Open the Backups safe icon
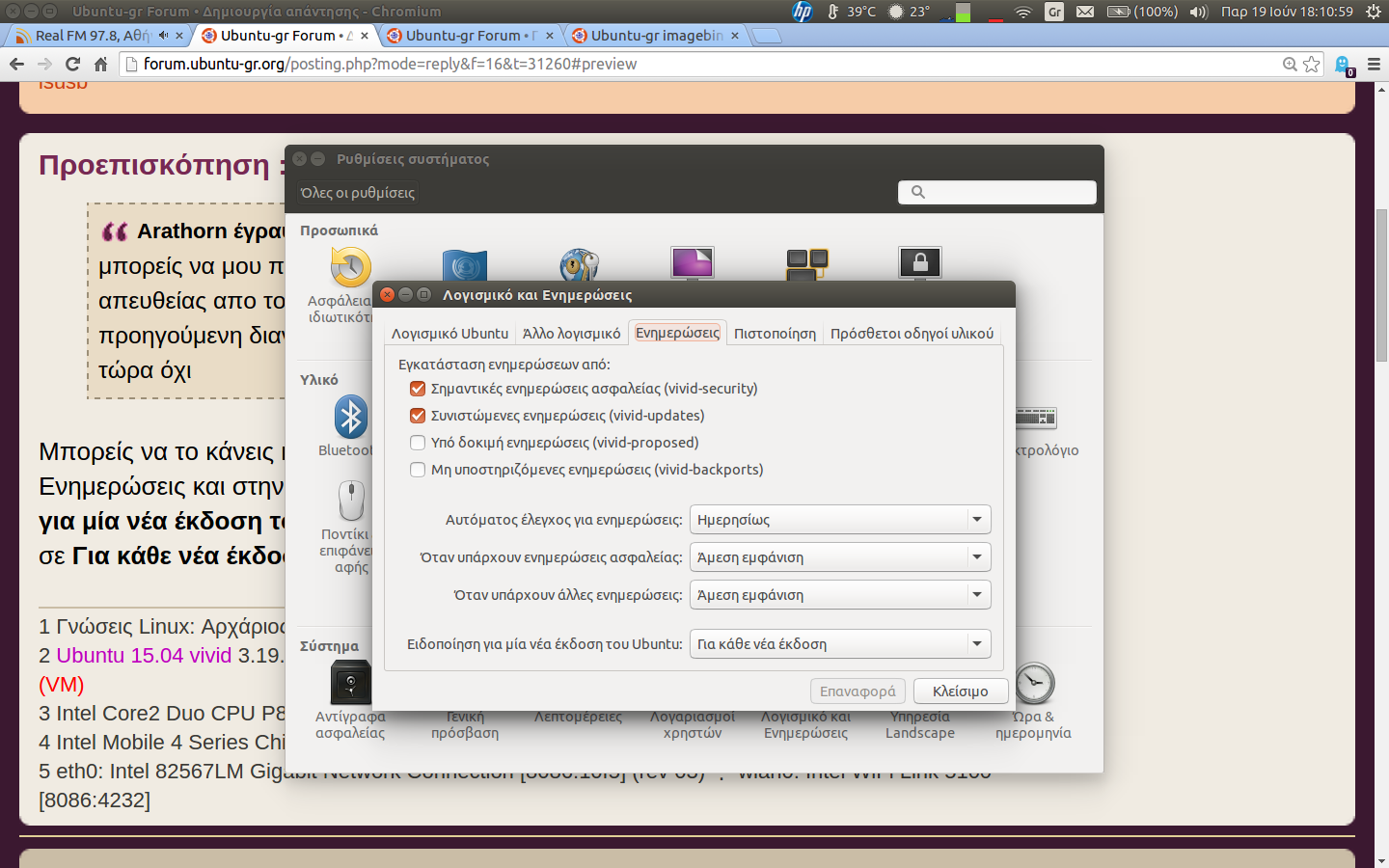 (x=350, y=683)
